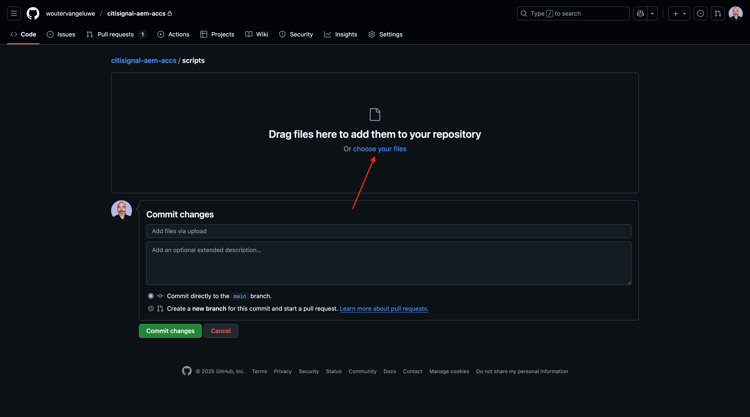Open the Wiki tab
Screen dimensions: 750x417
tap(257, 34)
